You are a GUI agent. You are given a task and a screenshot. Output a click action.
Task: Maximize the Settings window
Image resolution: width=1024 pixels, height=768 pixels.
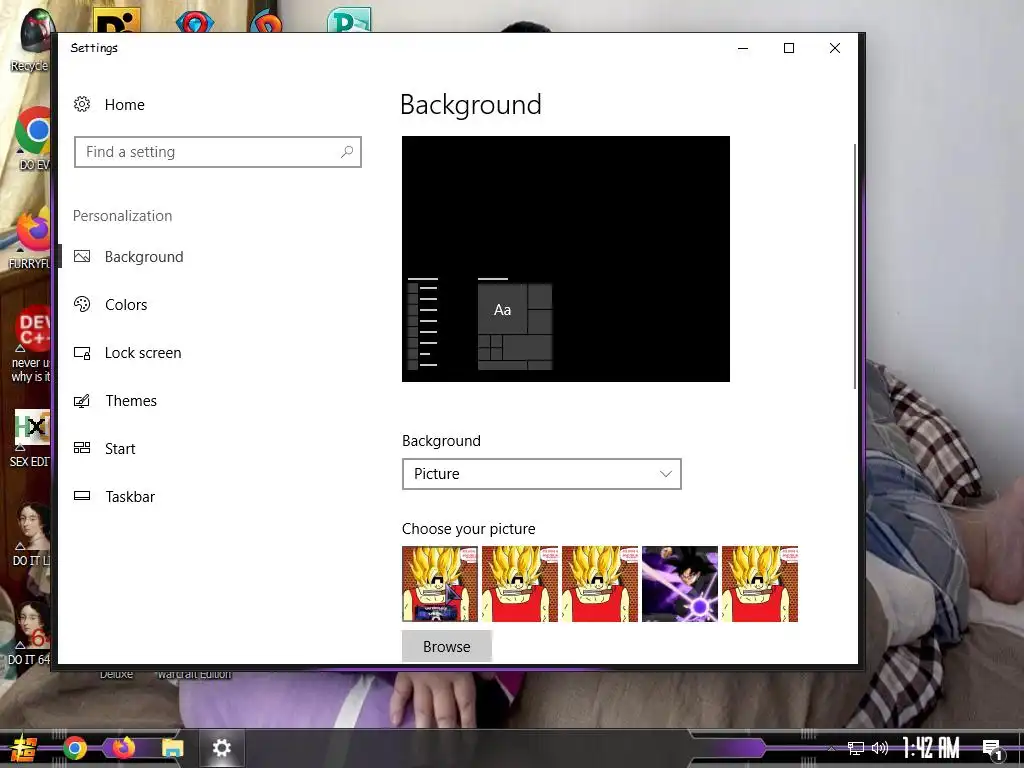pos(789,48)
